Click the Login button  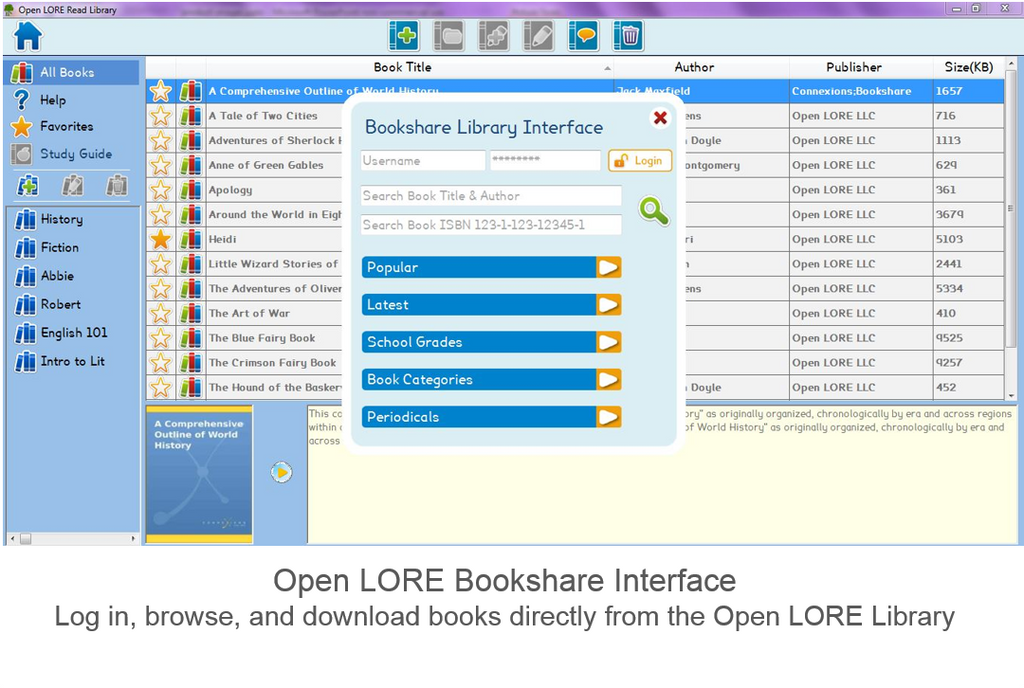[x=640, y=161]
